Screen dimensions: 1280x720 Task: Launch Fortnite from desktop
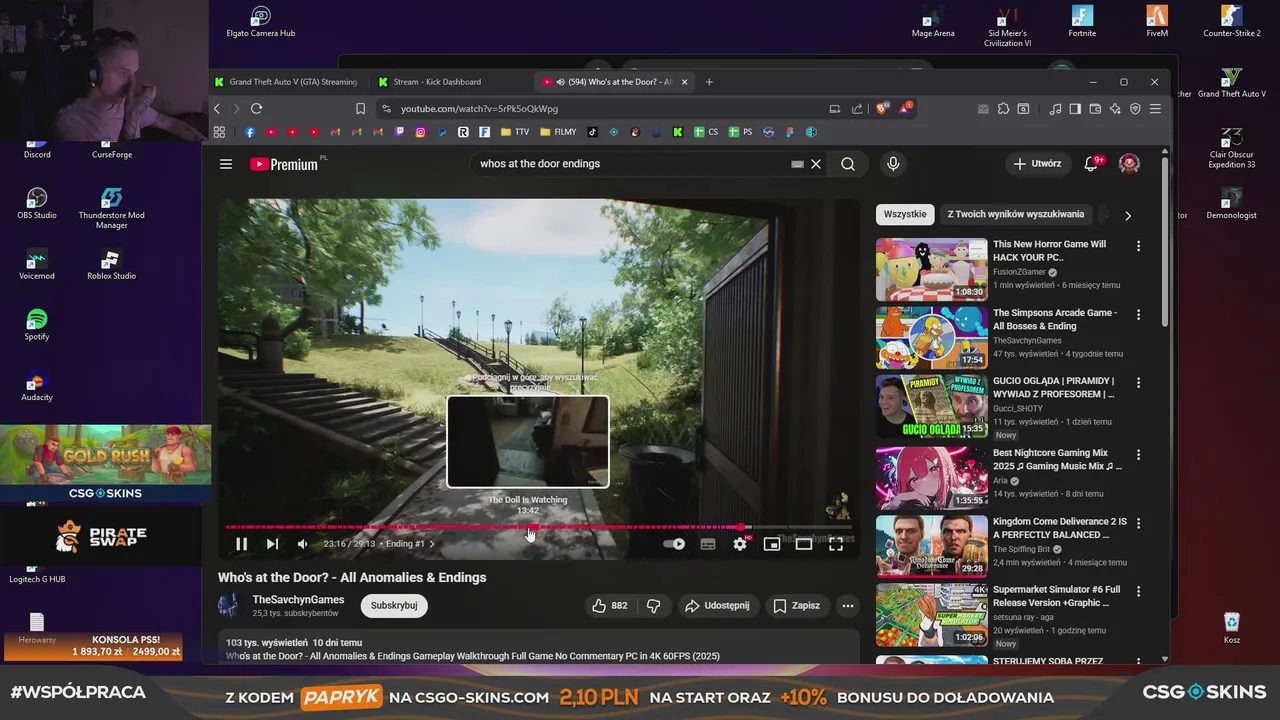(1082, 21)
